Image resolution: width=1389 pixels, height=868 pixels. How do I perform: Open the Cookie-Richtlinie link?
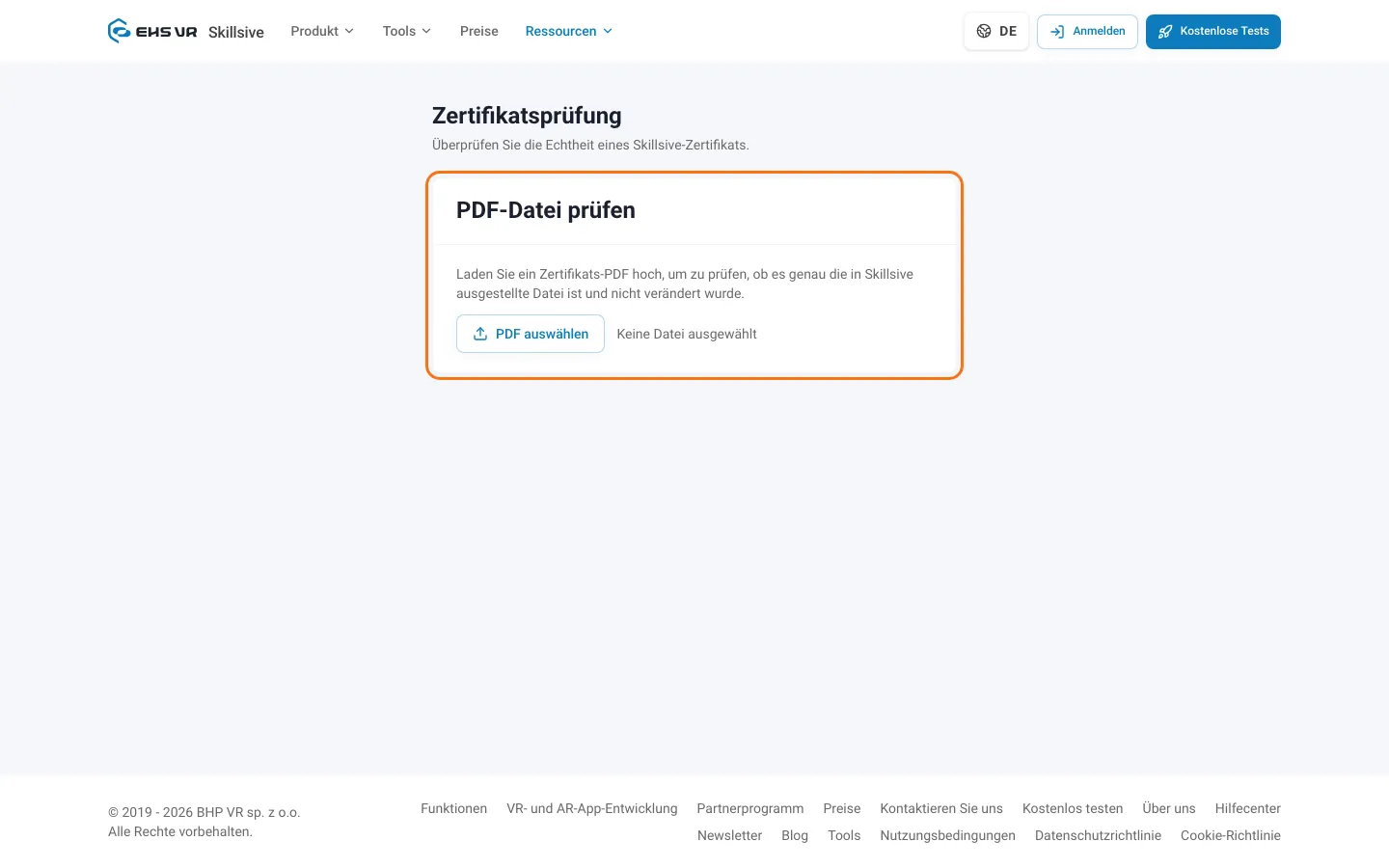[1231, 835]
